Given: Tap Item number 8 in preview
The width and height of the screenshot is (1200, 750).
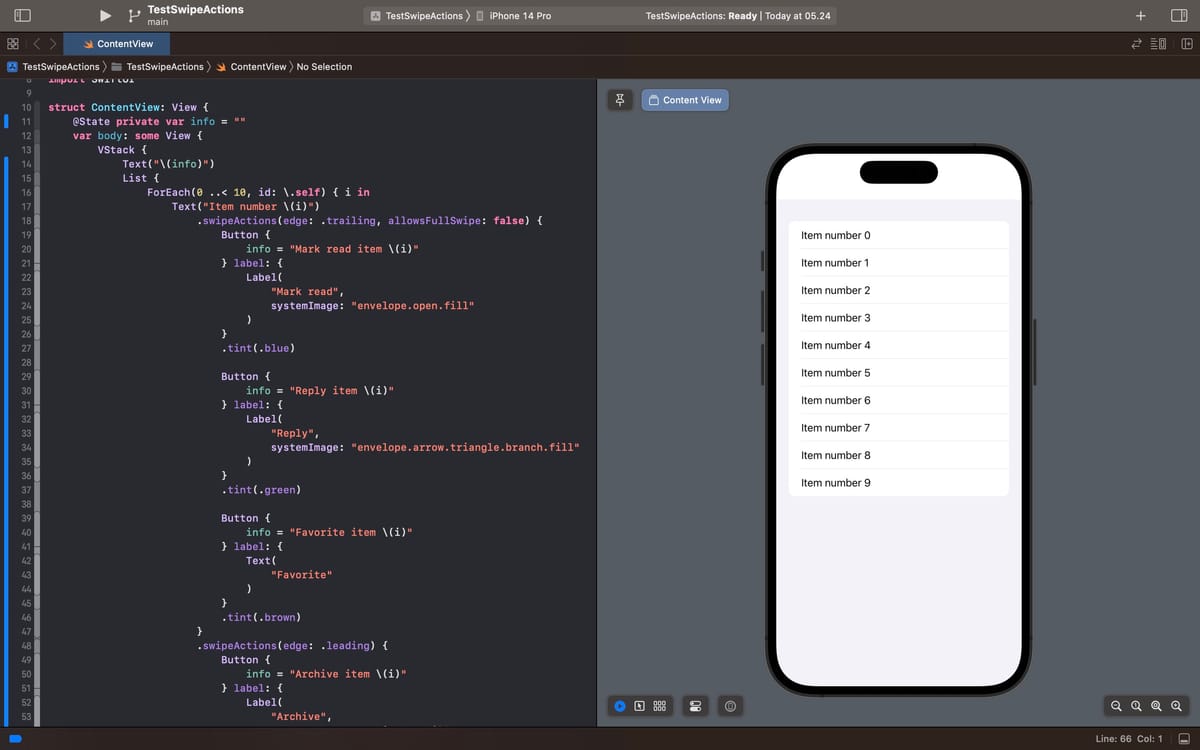Looking at the screenshot, I should [x=898, y=455].
